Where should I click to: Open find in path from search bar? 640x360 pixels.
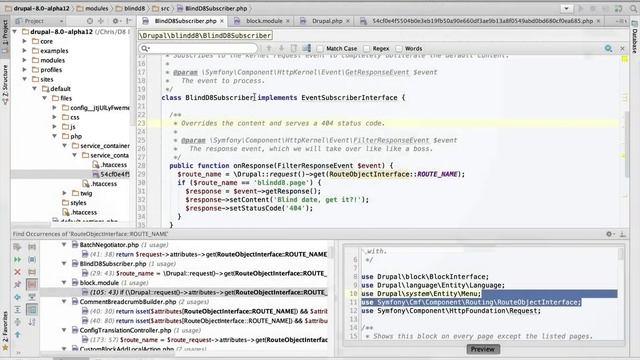(608, 49)
